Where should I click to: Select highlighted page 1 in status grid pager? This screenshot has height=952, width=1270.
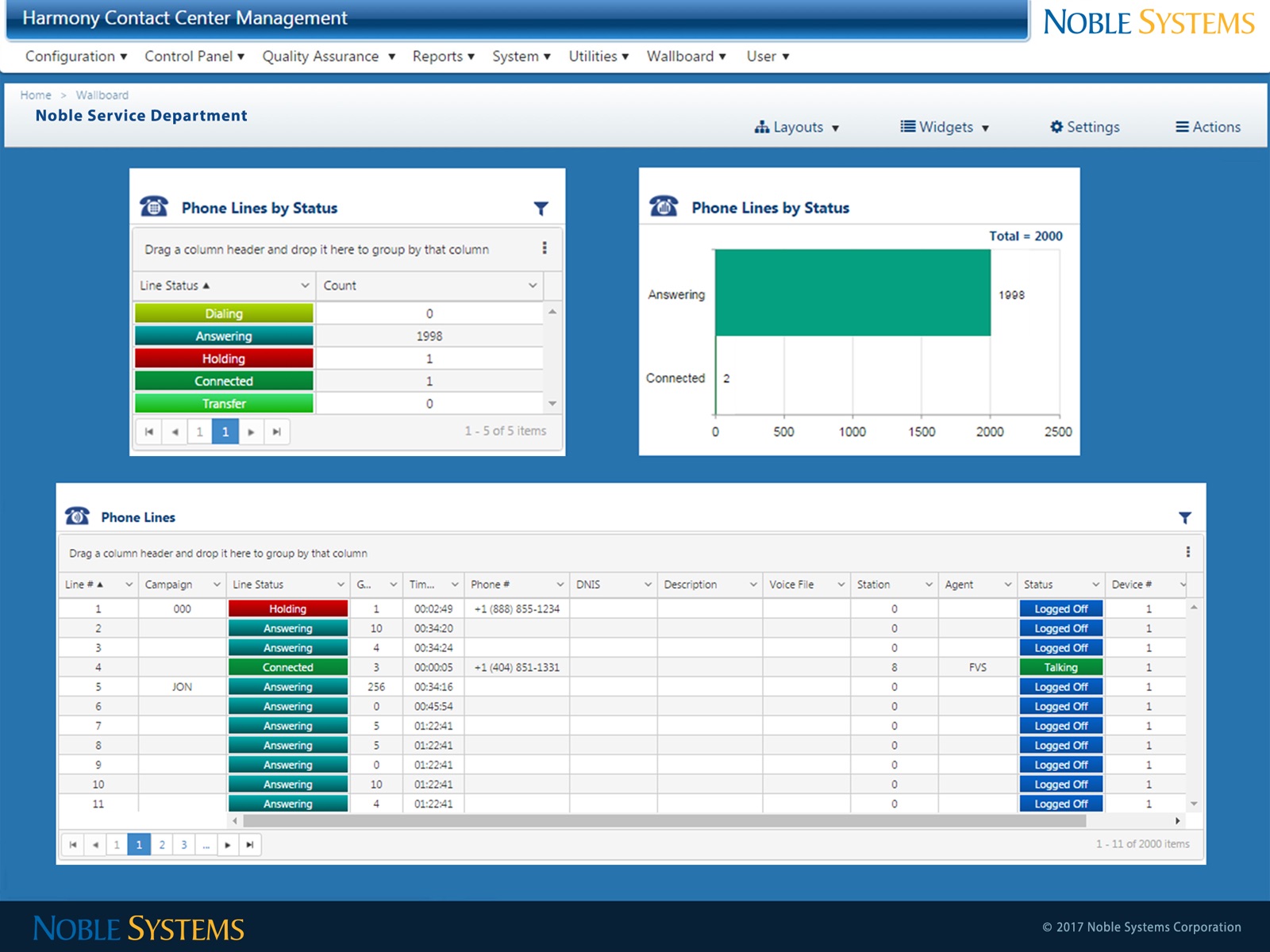click(x=225, y=432)
